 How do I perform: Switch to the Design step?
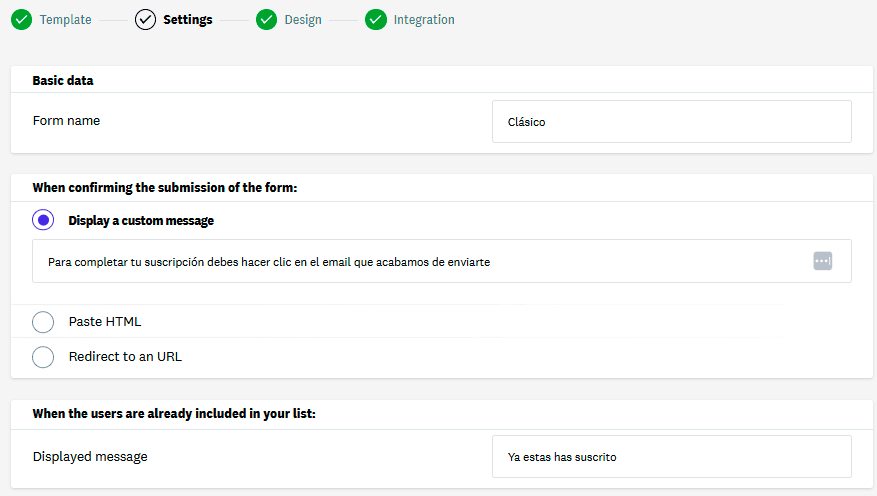(x=303, y=20)
